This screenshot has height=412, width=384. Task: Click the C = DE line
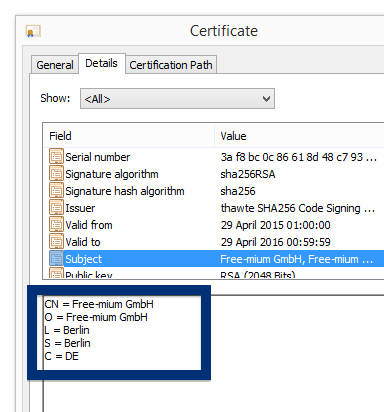61,356
